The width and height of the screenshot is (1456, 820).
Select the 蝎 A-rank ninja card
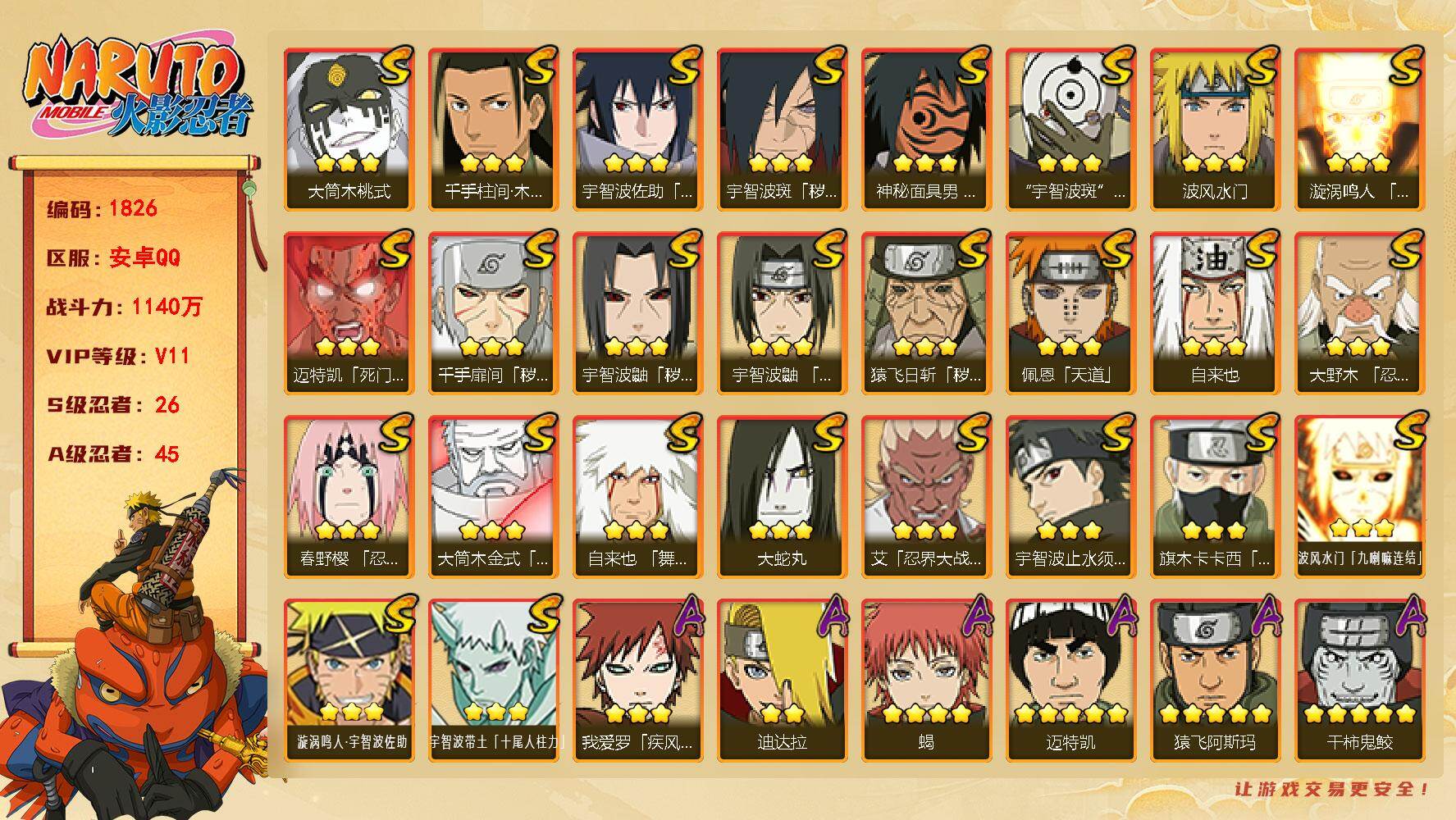click(x=927, y=681)
